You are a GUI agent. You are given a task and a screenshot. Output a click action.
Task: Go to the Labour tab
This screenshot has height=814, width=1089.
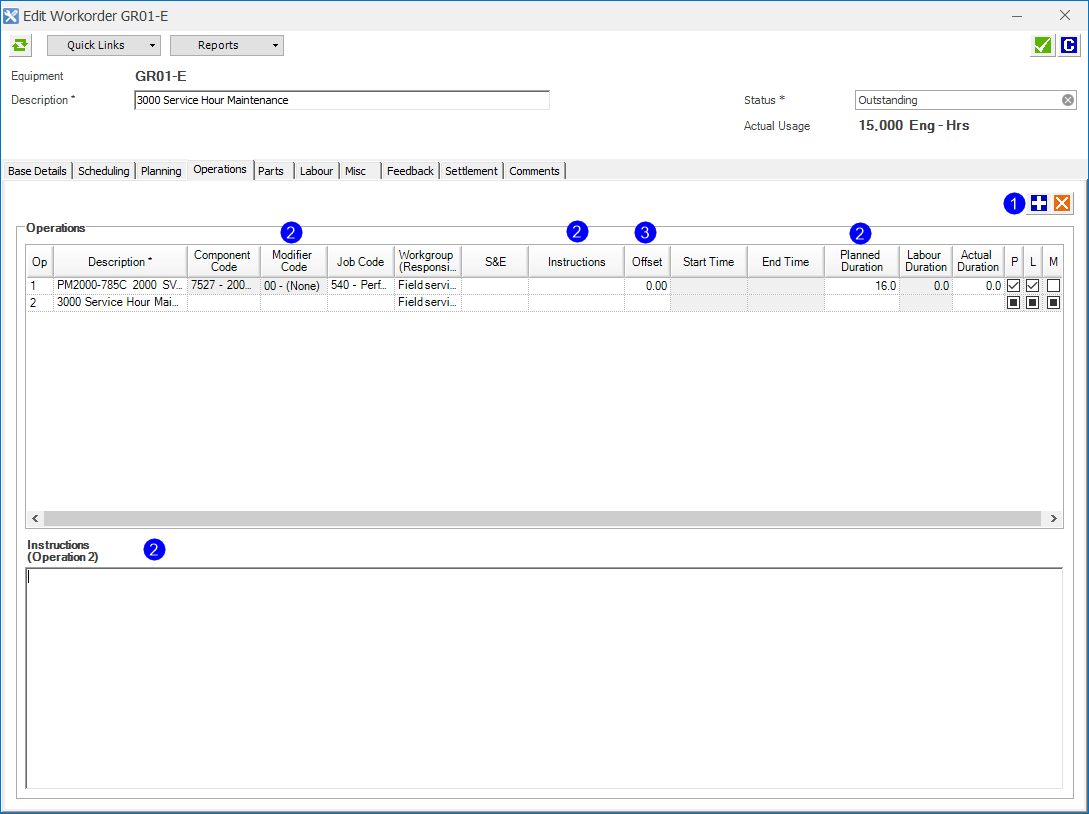[x=317, y=171]
